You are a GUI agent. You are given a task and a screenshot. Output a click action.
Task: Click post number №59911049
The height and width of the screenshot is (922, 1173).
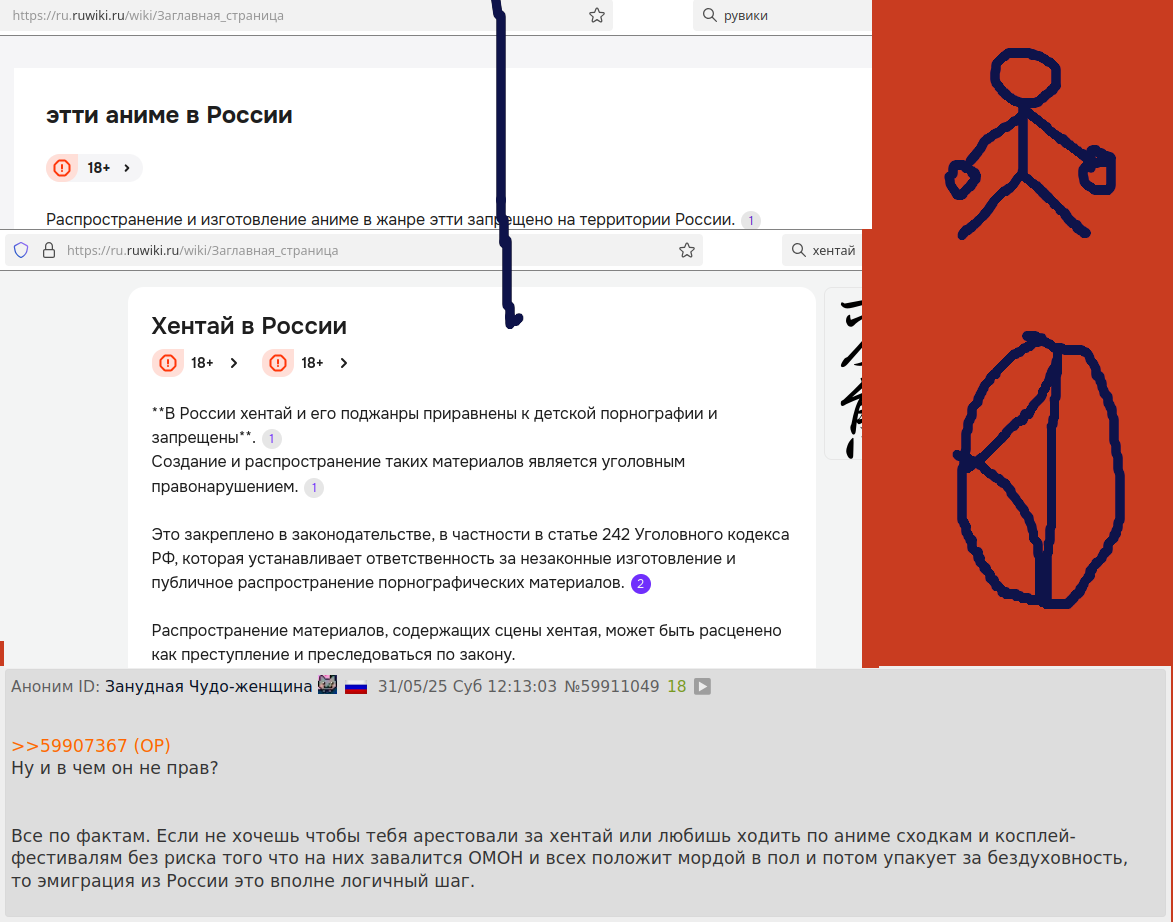611,686
